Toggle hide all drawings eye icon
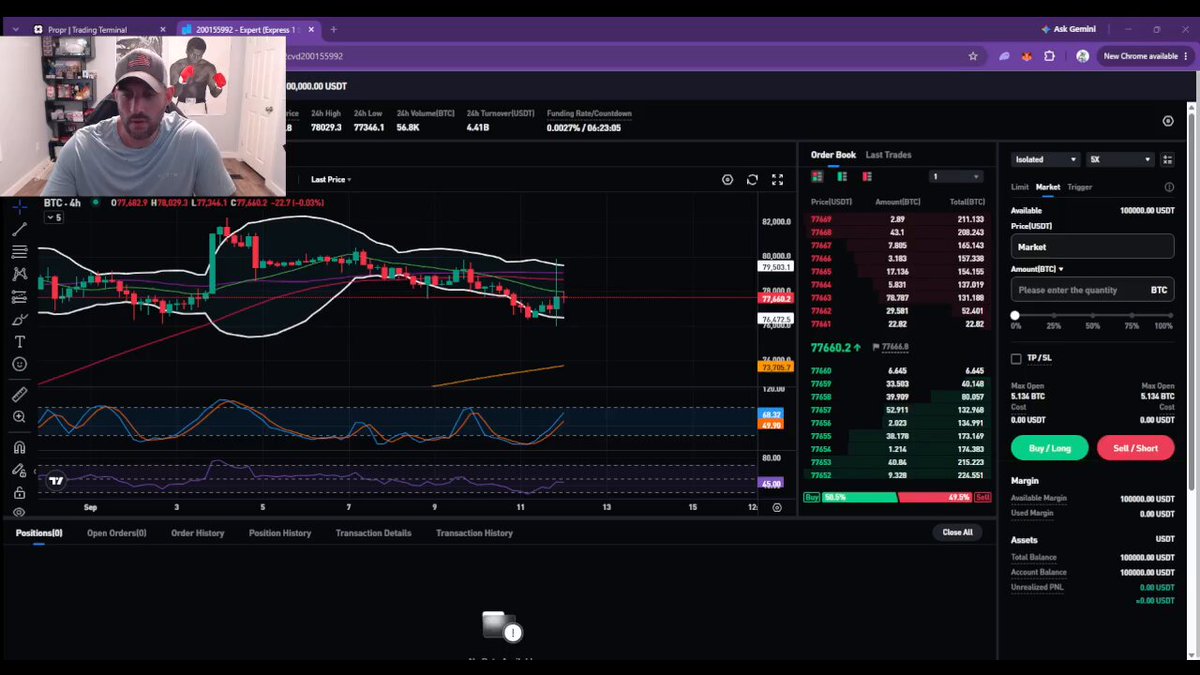This screenshot has height=675, width=1200. (x=19, y=512)
